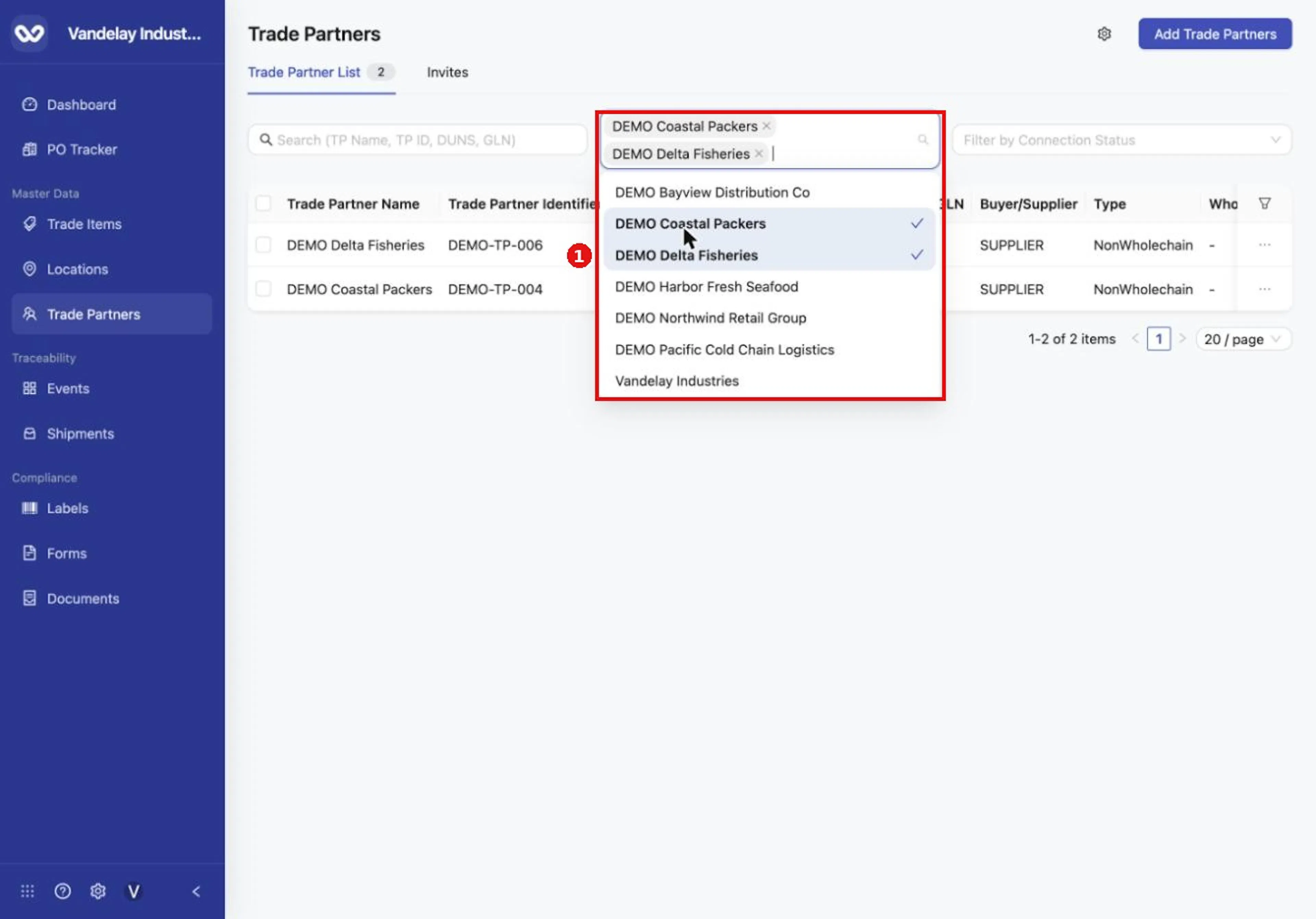Select DEMO Pacific Cold Chain Logistics option
Image resolution: width=1316 pixels, height=919 pixels.
point(769,350)
